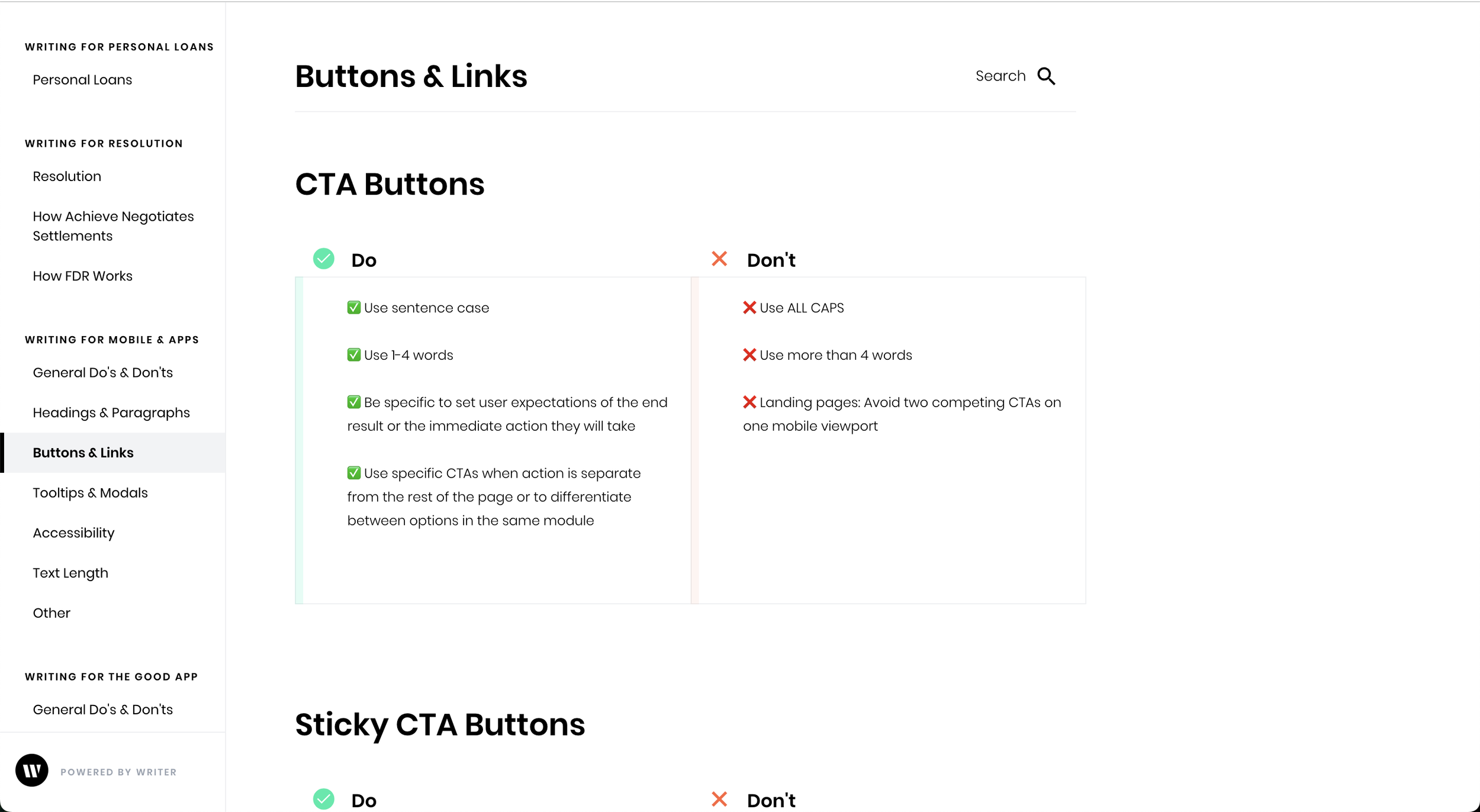The width and height of the screenshot is (1480, 812).
Task: Go to How Achieve Negotiates Settlements
Action: click(x=113, y=226)
